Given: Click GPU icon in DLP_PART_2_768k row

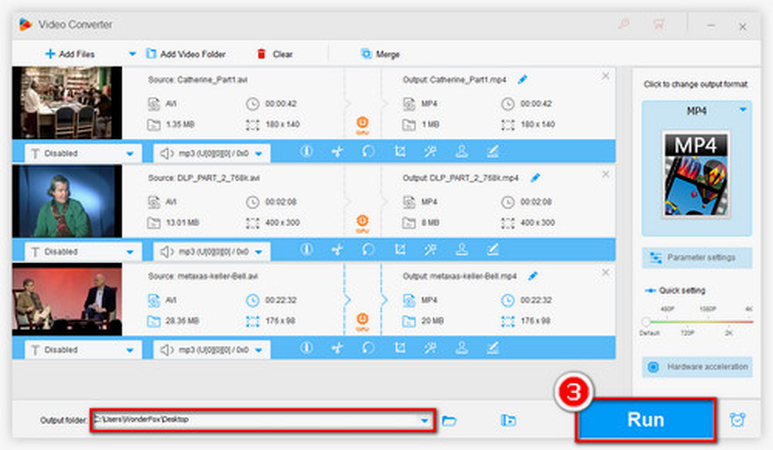Looking at the screenshot, I should [362, 223].
